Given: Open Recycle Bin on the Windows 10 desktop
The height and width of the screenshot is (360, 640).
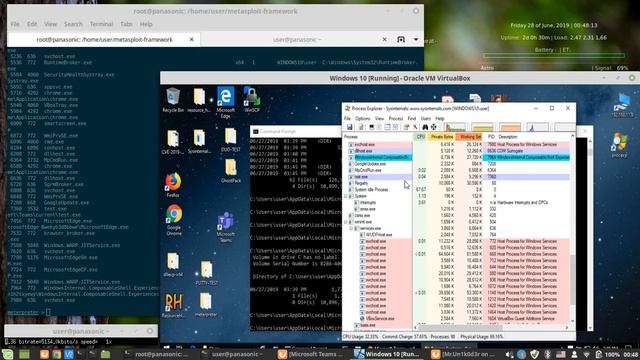Looking at the screenshot, I should pos(173,100).
